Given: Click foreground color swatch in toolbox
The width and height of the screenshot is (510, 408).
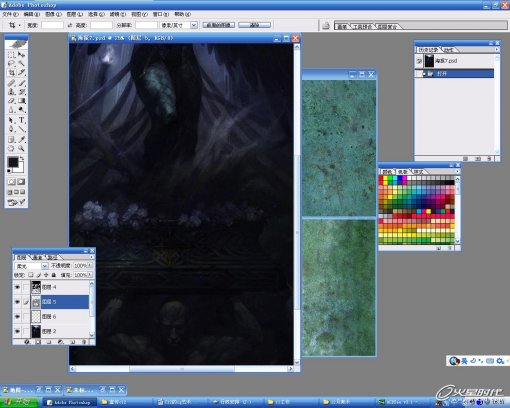Looking at the screenshot, I should 13,162.
